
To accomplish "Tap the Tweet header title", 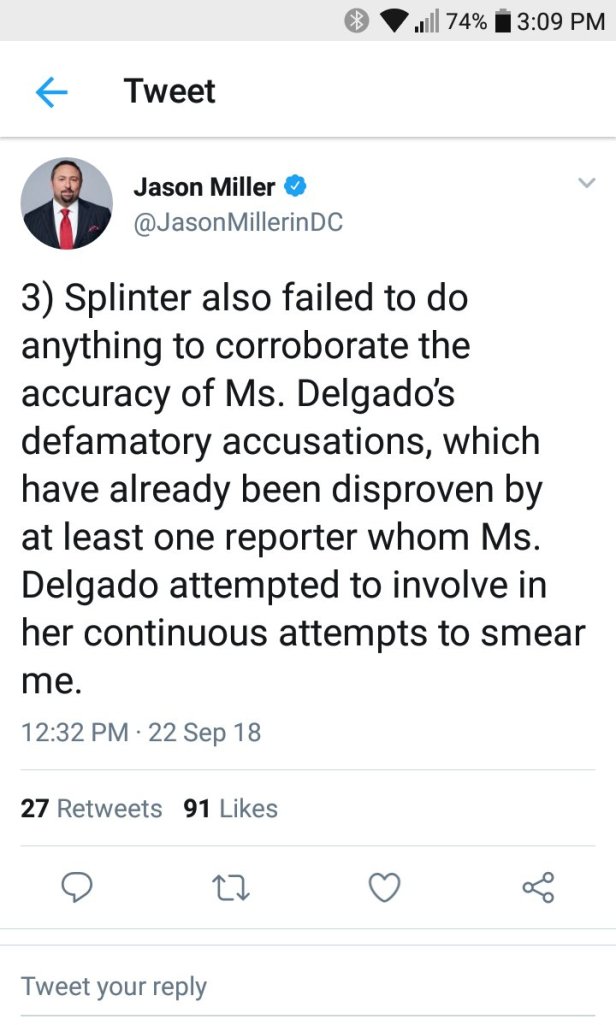I will click(169, 92).
